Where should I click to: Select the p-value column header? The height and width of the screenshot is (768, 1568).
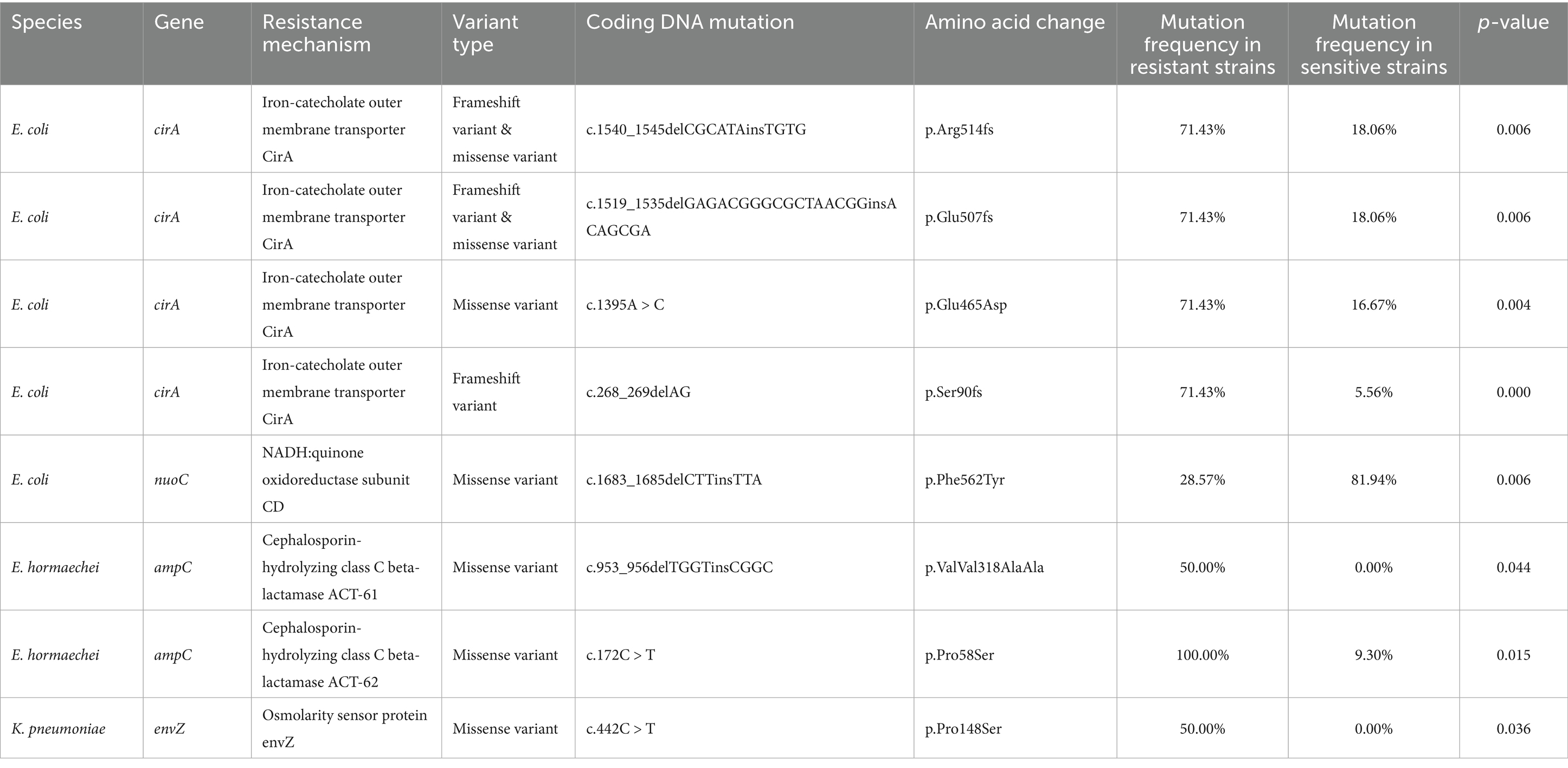coord(1513,23)
